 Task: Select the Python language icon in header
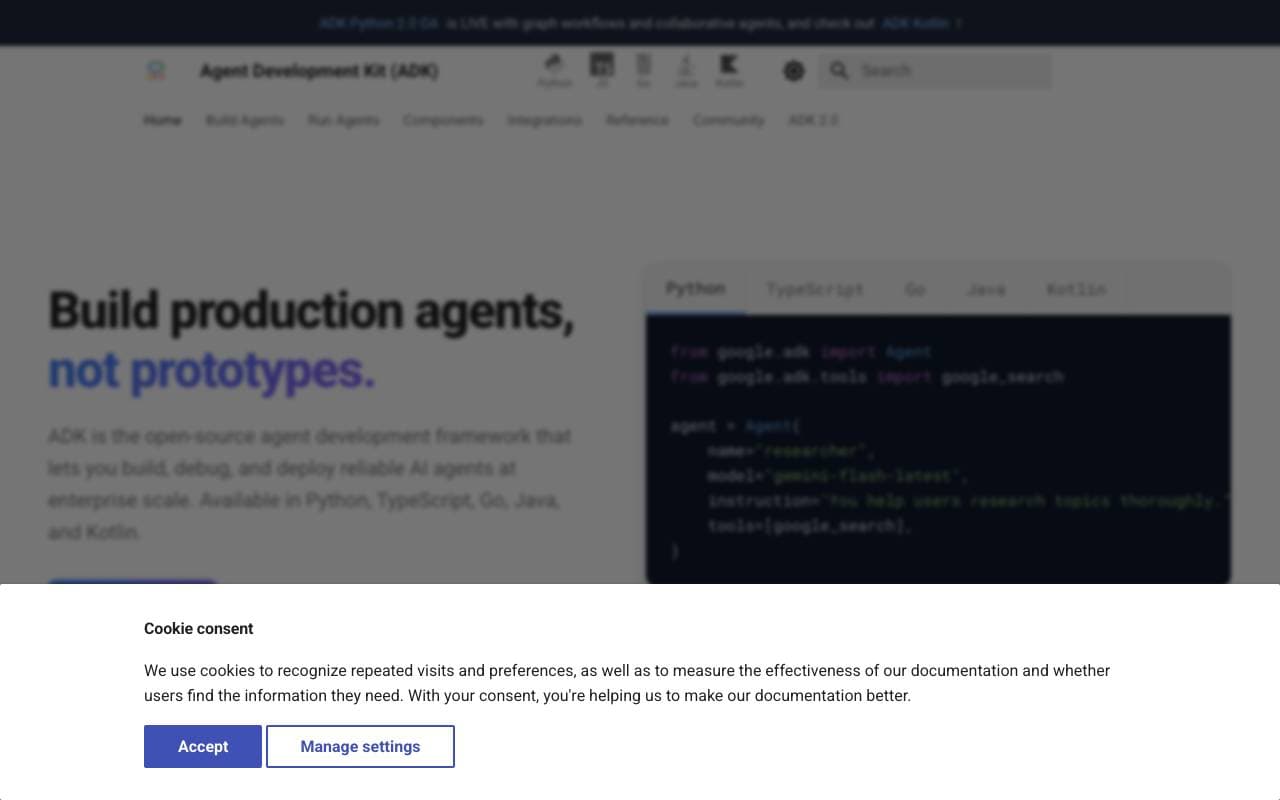pyautogui.click(x=555, y=70)
